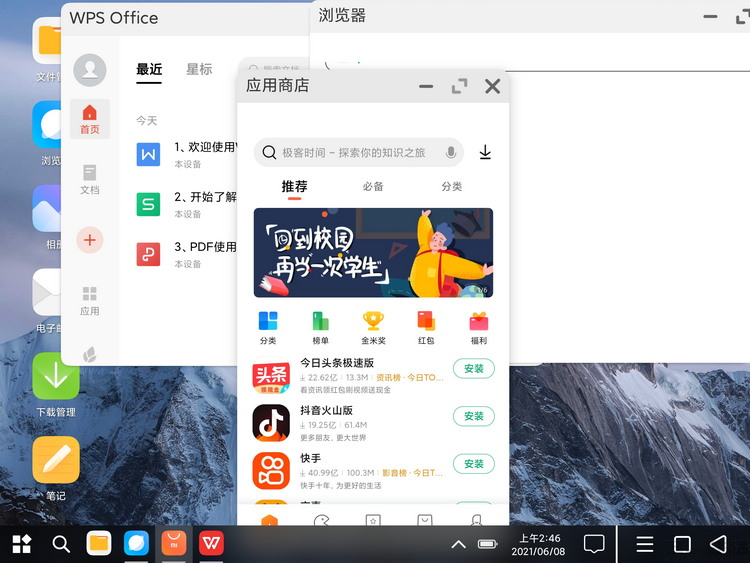
Task: Check battery icon in taskbar
Action: click(487, 544)
